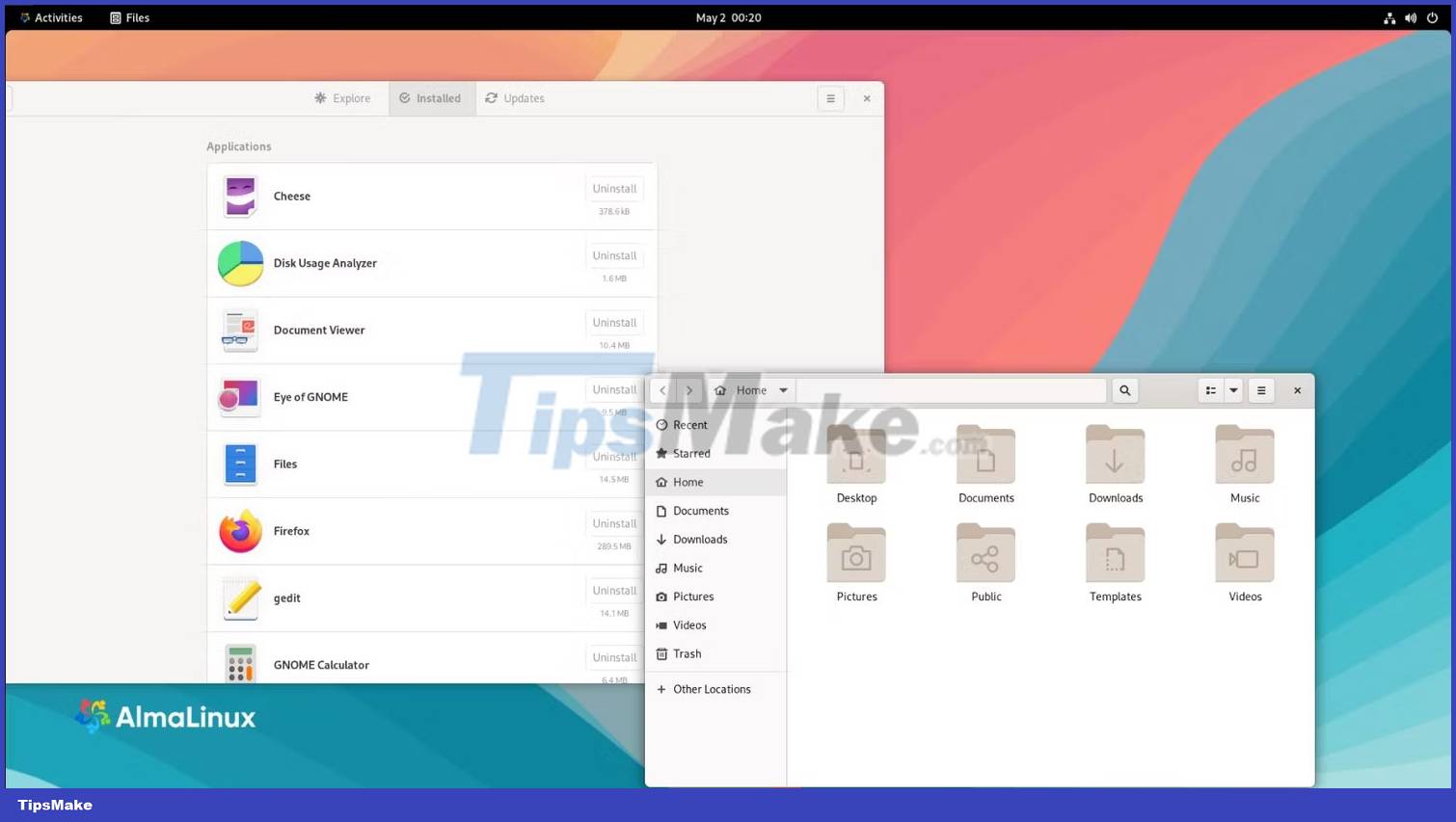Uninstall Firefox from installed apps
Viewport: 1456px width, 822px height.
pyautogui.click(x=614, y=523)
